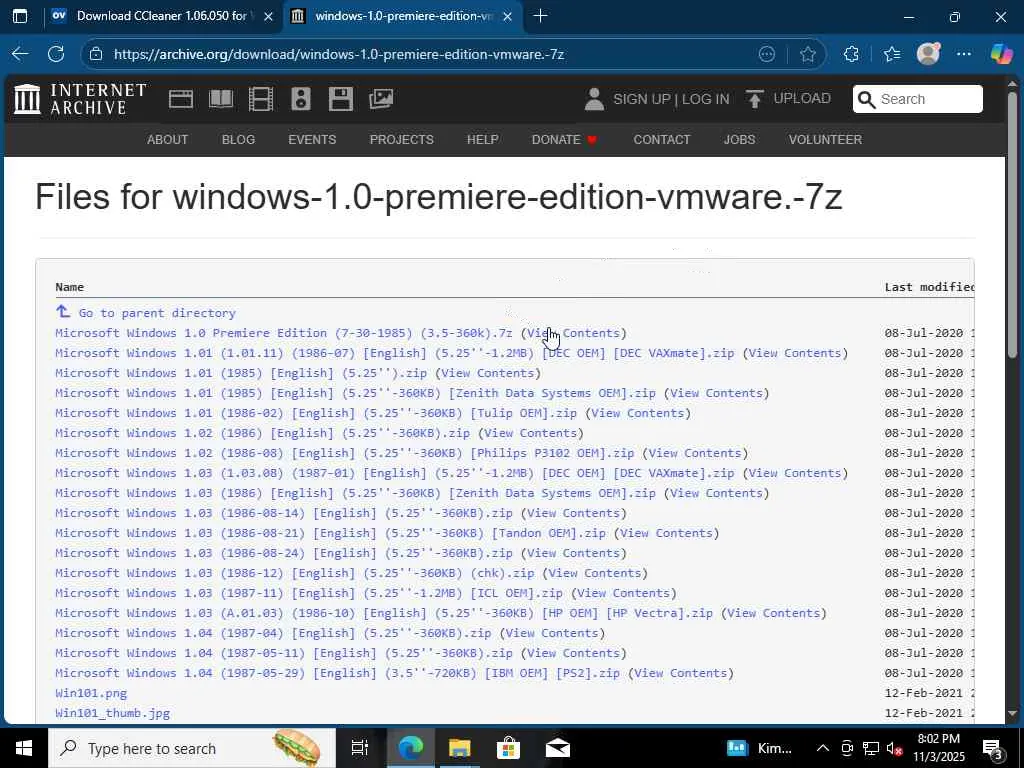Open Favorites list icon in toolbar

coord(892,54)
